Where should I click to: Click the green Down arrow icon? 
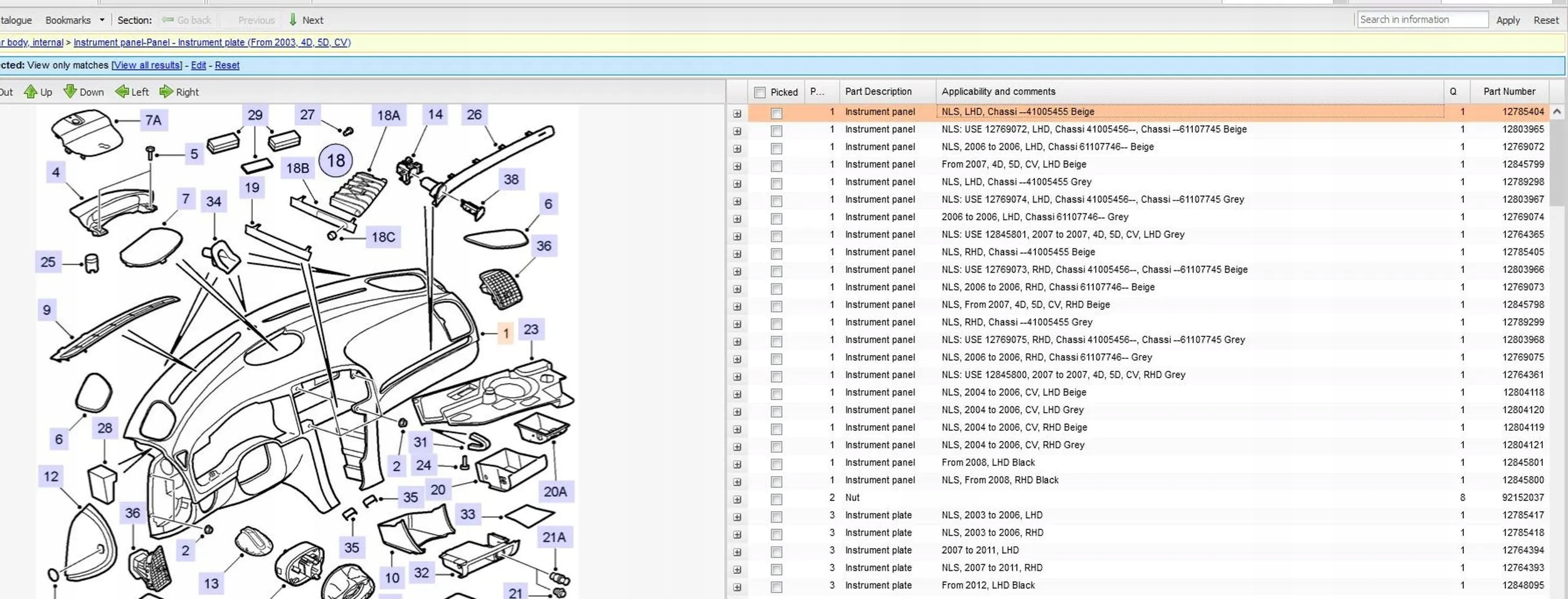(x=70, y=92)
